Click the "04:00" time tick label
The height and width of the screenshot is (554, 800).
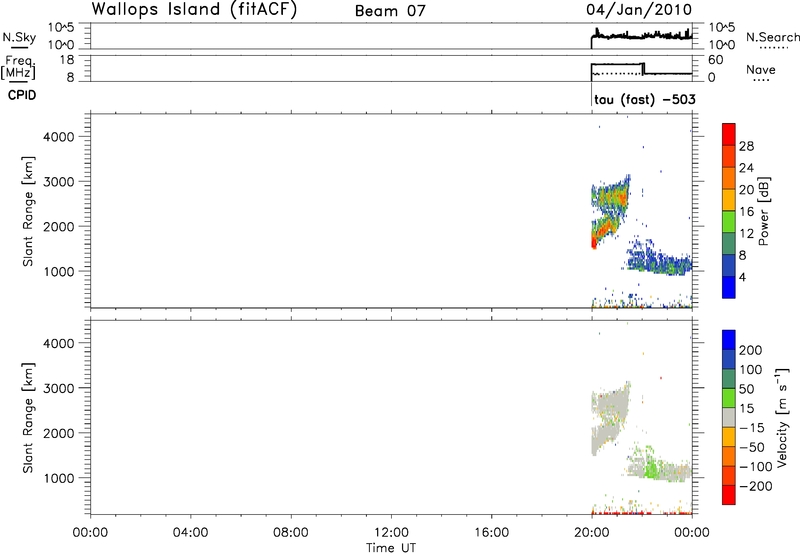tap(190, 533)
